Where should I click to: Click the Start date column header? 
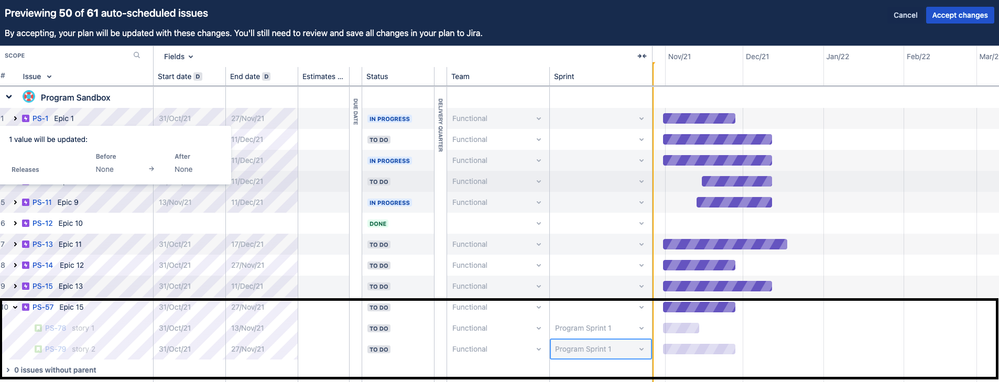click(x=175, y=76)
